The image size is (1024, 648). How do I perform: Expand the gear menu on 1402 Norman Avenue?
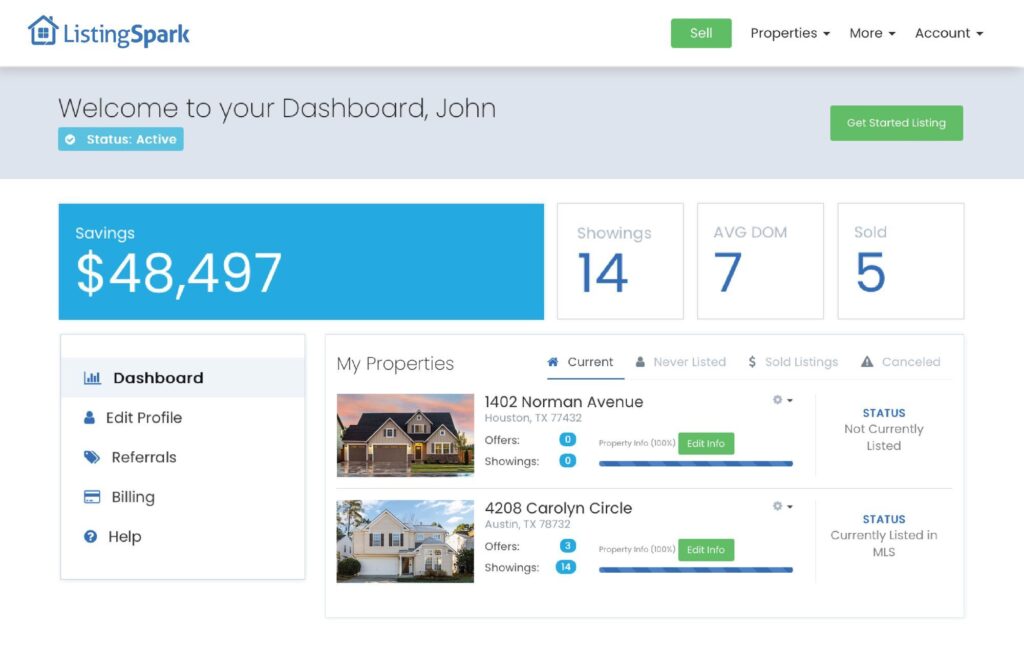click(781, 398)
